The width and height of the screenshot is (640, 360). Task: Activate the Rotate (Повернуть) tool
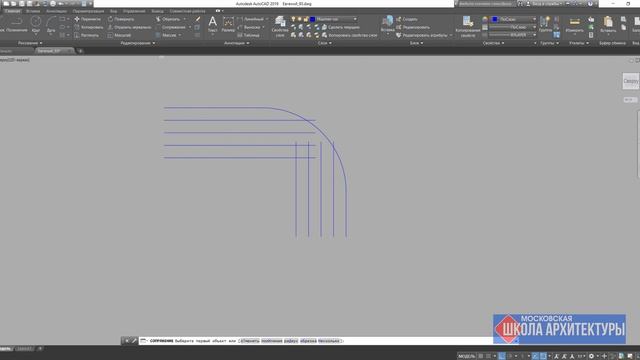click(121, 19)
